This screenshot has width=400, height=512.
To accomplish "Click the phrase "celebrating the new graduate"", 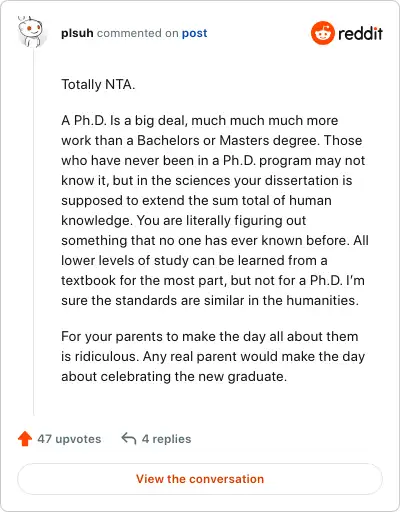I will (x=193, y=377).
